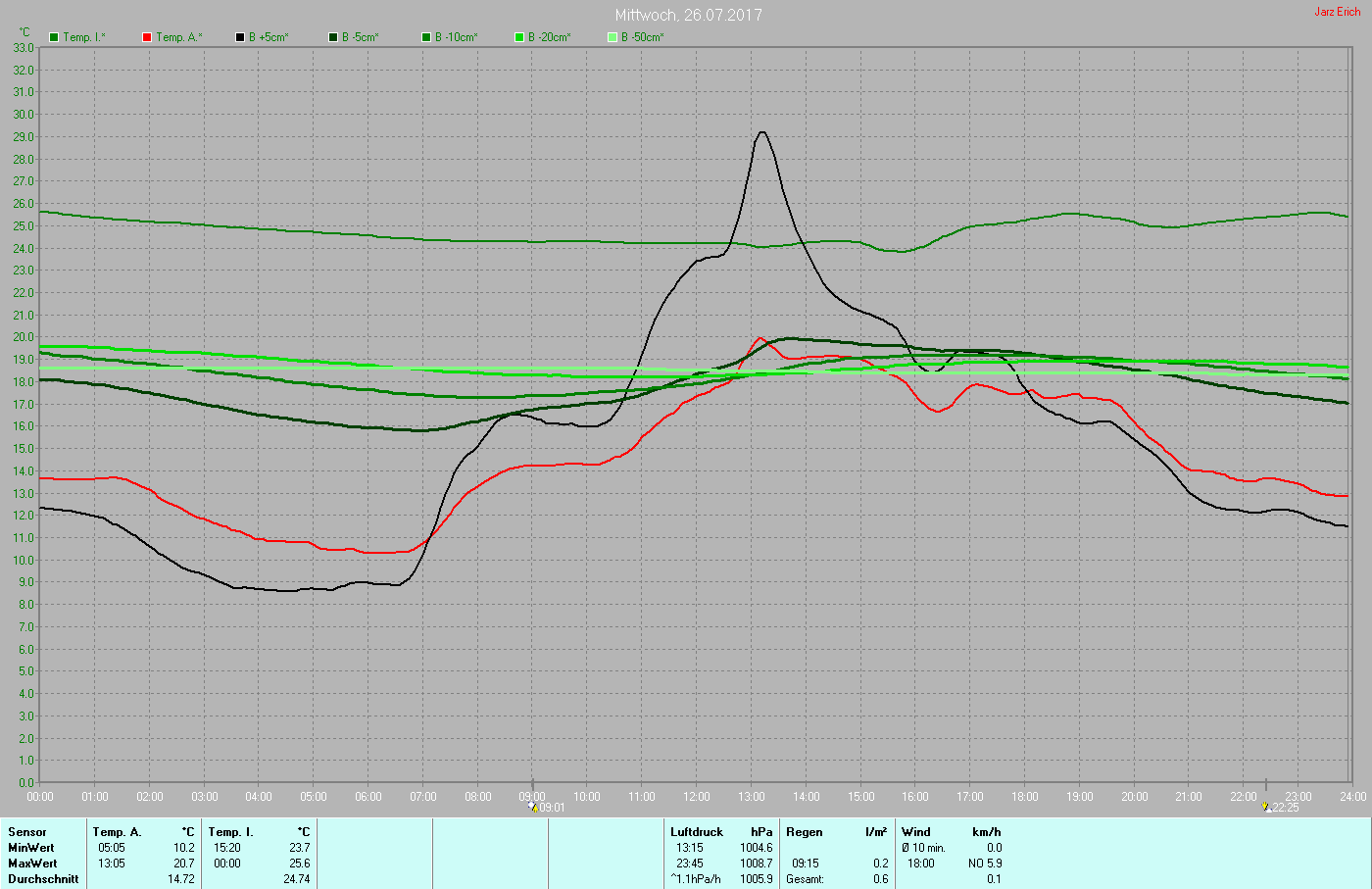Select the Luftdruck column header
Viewport: 1372px width, 889px height.
pos(696,831)
